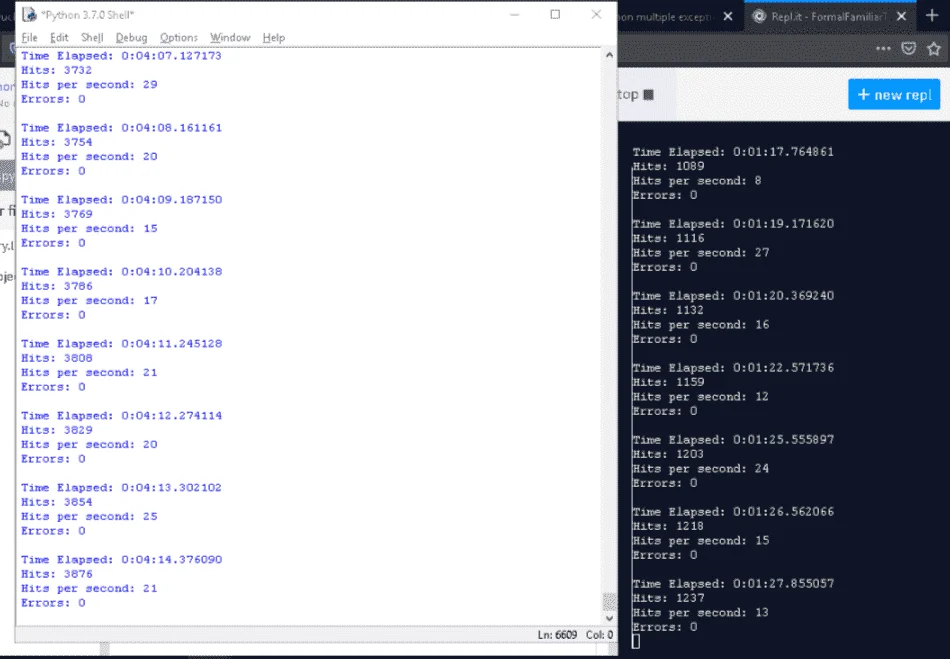
Task: Click 'Time Elapsed: 0:01:22.571736' in Repl.it console
Action: coord(733,368)
